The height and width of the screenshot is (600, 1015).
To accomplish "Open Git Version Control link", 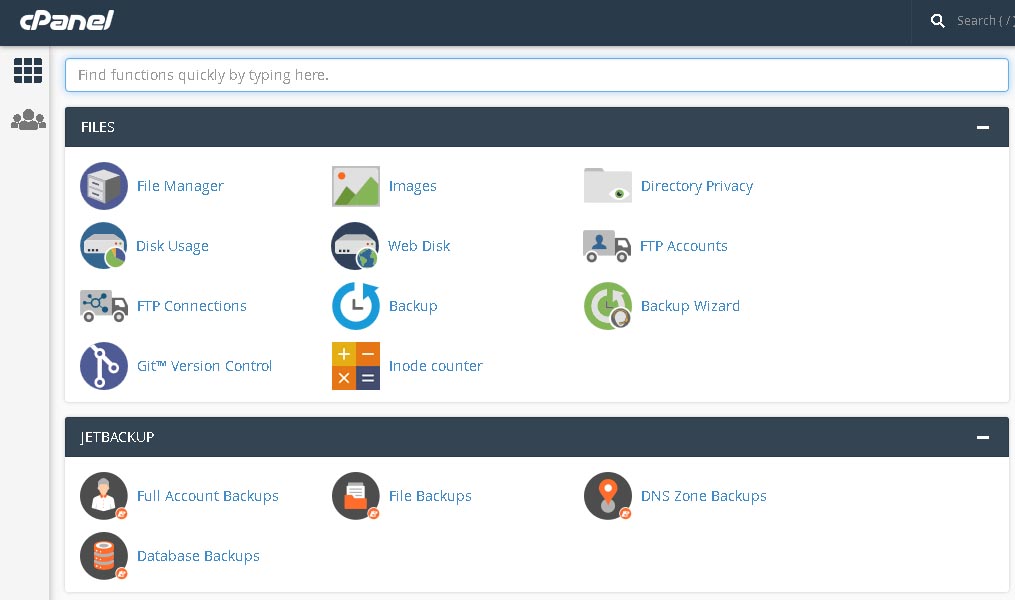I will tap(204, 366).
